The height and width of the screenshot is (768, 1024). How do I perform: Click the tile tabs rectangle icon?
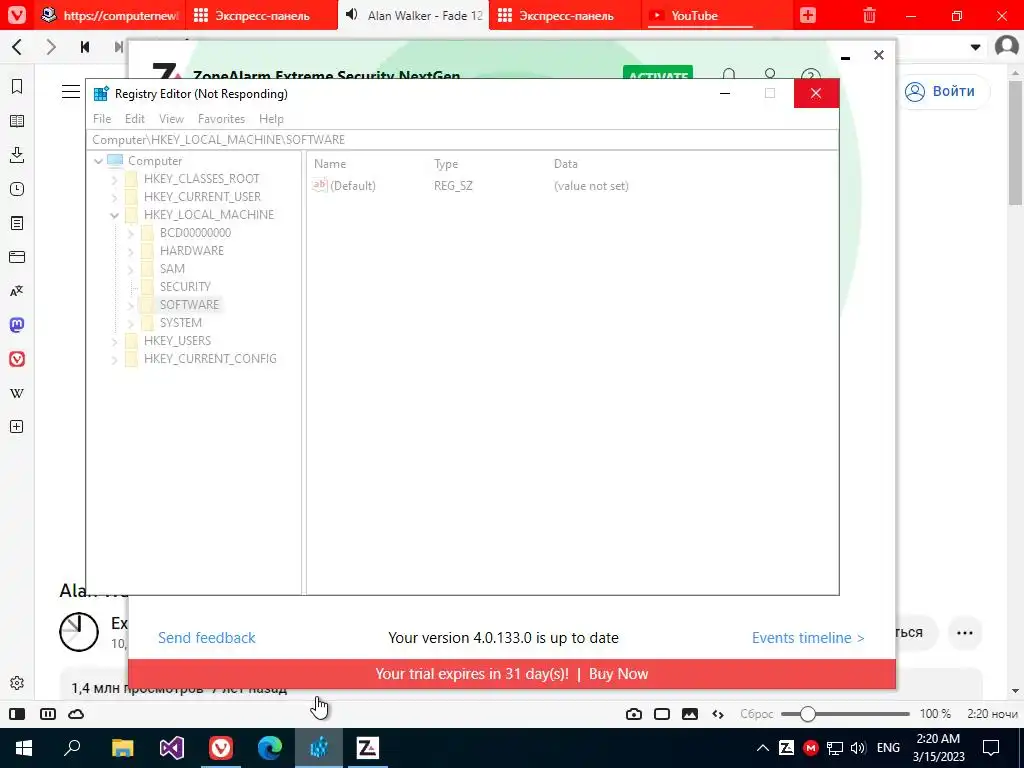(662, 714)
